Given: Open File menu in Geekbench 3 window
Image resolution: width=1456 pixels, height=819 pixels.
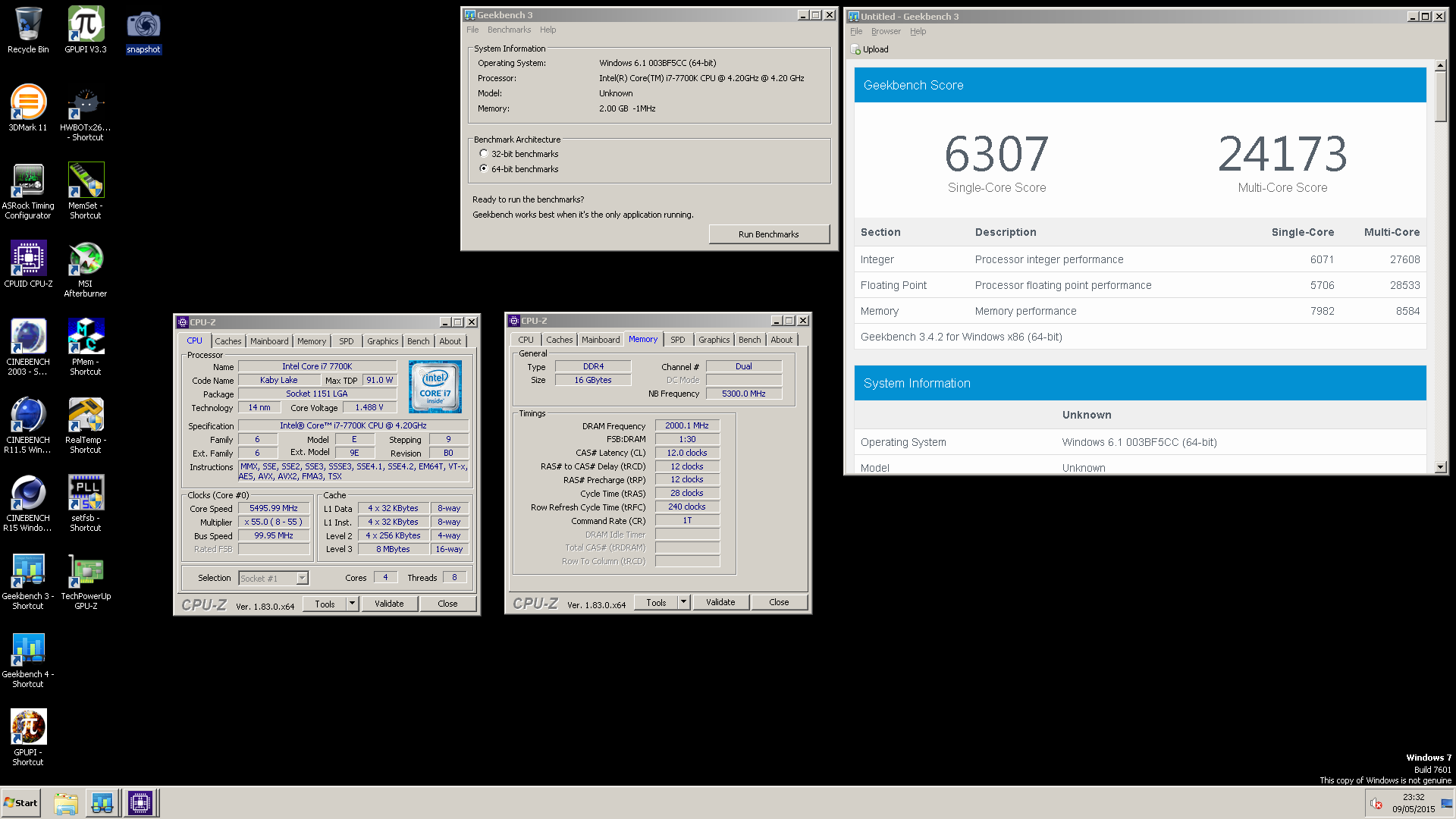Looking at the screenshot, I should [x=472, y=30].
